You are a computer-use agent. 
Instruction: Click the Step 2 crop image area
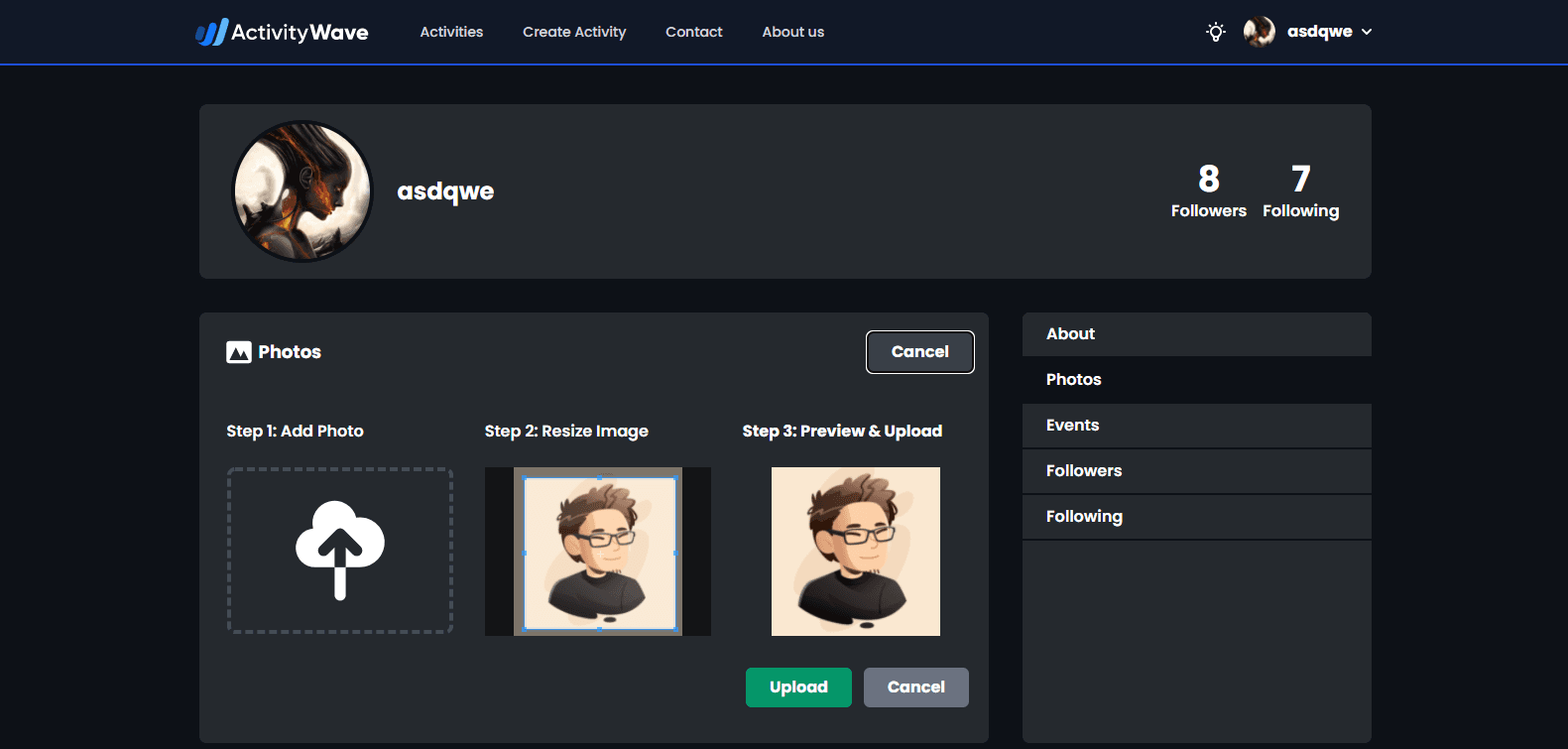[599, 553]
